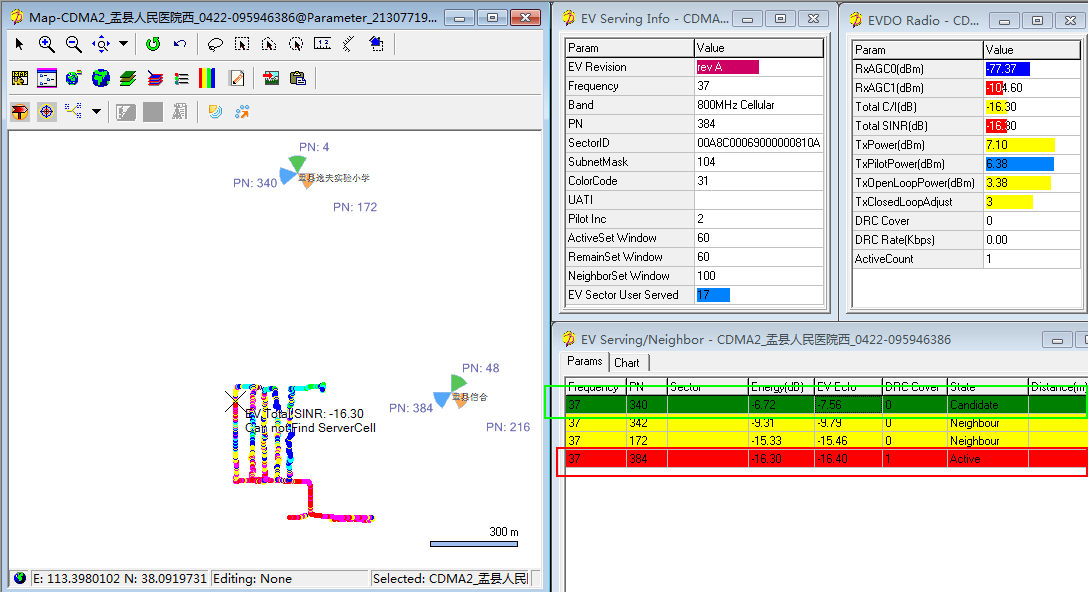Click the blue undo arrow icon
Image resolution: width=1088 pixels, height=592 pixels.
(x=180, y=44)
